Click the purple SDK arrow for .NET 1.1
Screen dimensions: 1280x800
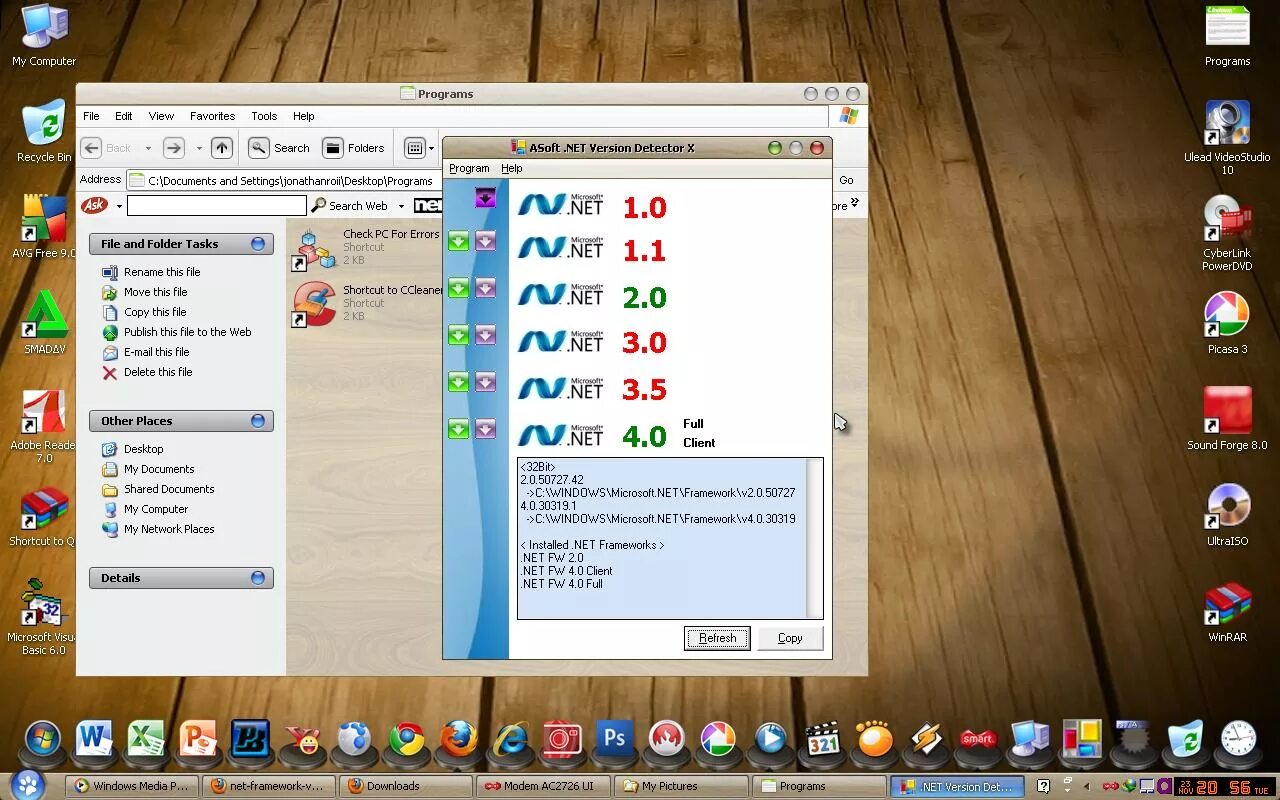tap(485, 241)
